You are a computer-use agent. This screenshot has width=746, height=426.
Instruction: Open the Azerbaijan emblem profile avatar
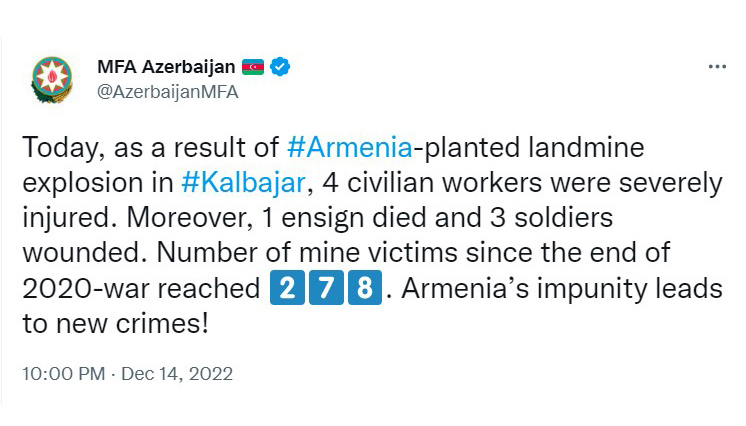pos(52,79)
